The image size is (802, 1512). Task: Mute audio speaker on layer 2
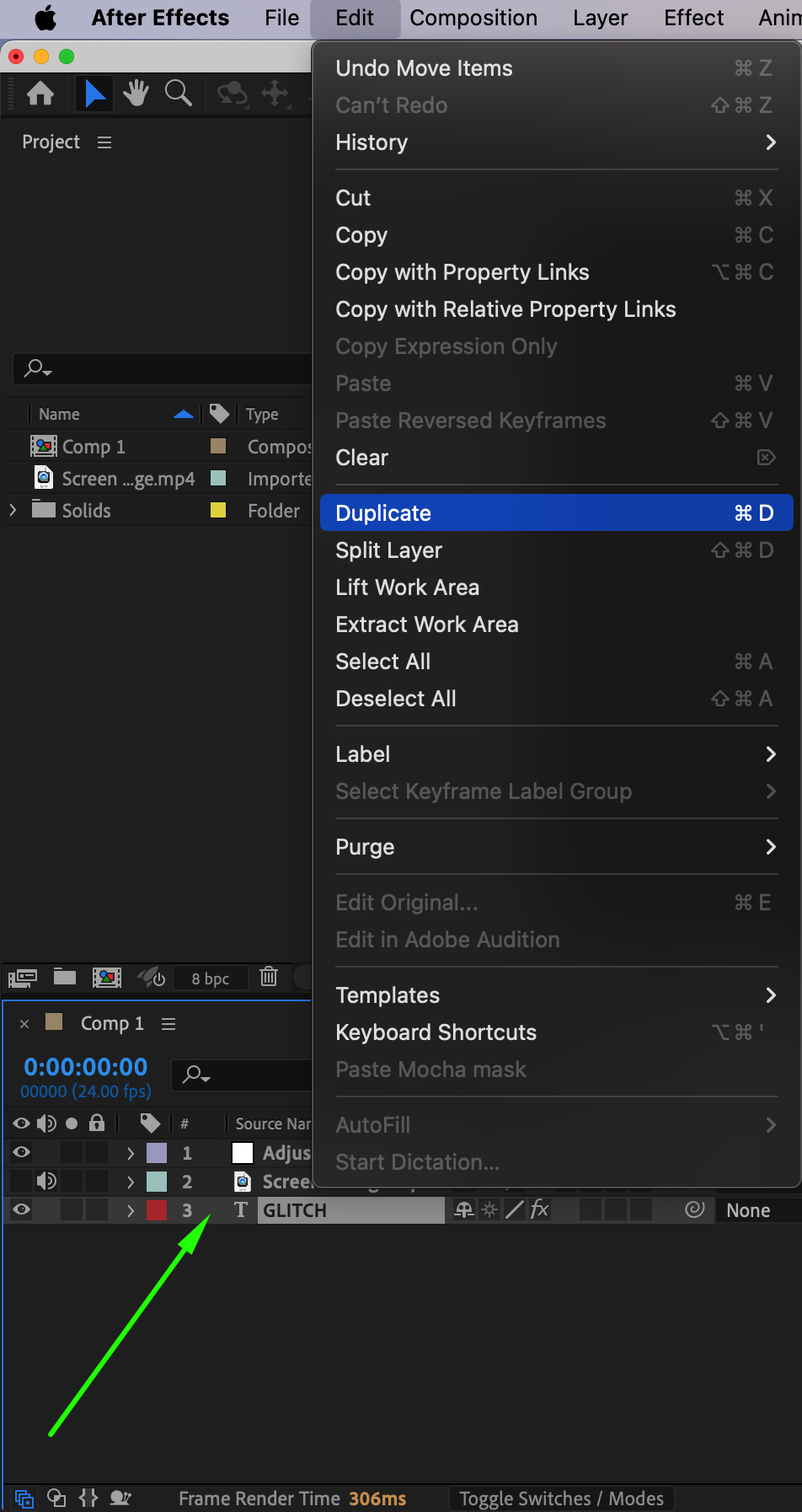tap(47, 1181)
